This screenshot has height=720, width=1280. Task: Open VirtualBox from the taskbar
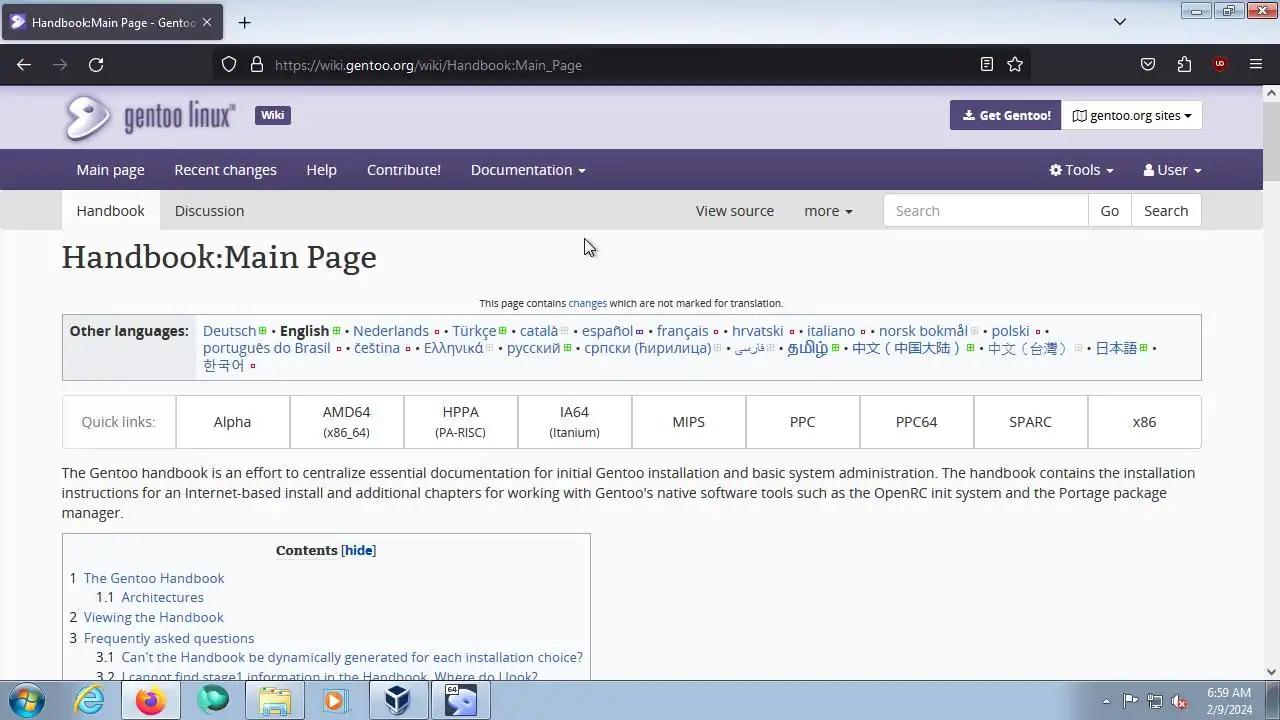point(398,701)
